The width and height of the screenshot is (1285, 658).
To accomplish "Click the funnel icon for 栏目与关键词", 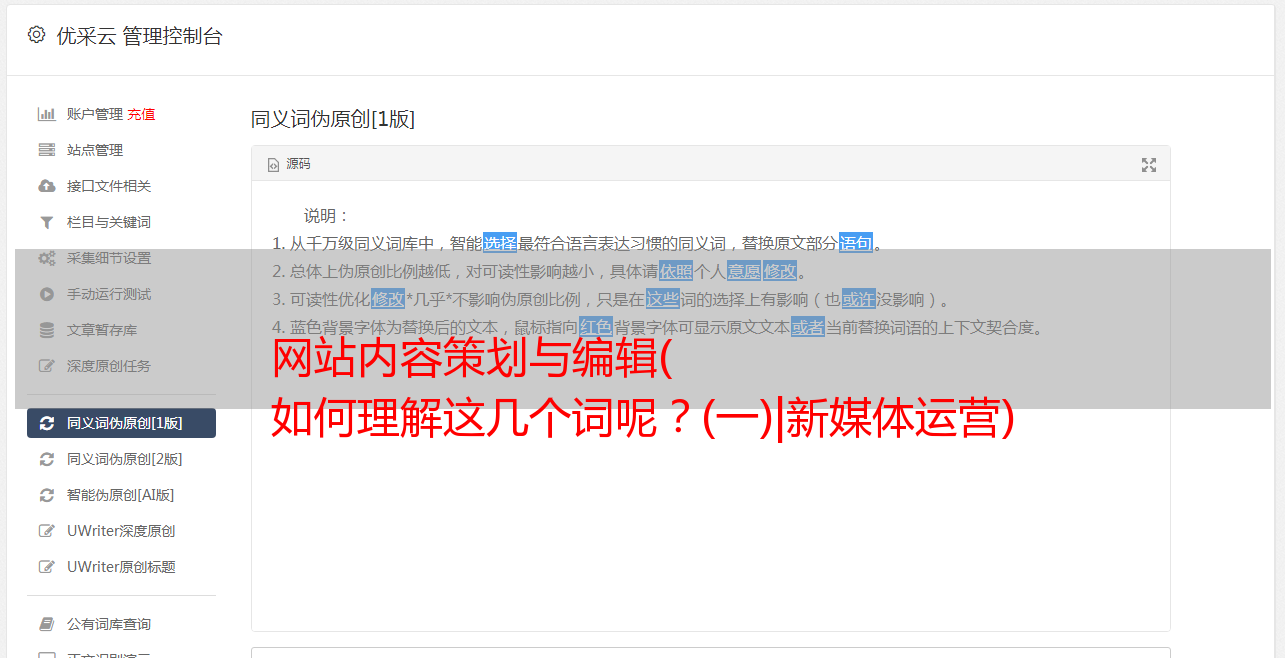I will pyautogui.click(x=46, y=222).
